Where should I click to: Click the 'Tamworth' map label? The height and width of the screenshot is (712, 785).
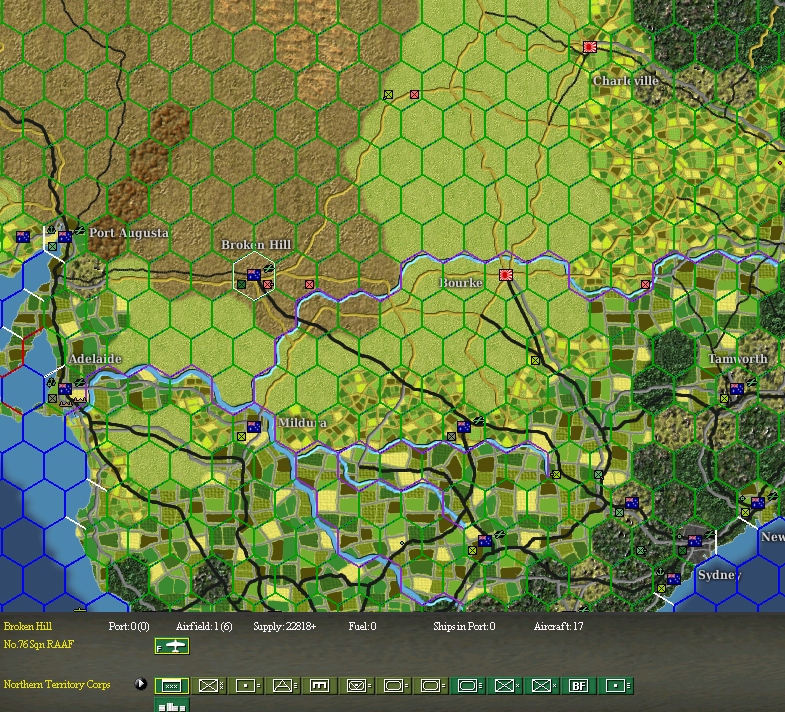pos(737,359)
